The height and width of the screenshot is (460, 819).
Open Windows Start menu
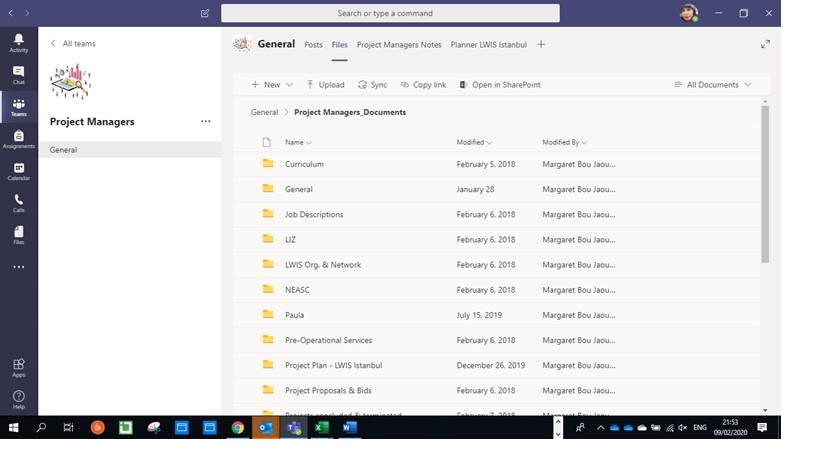click(14, 428)
